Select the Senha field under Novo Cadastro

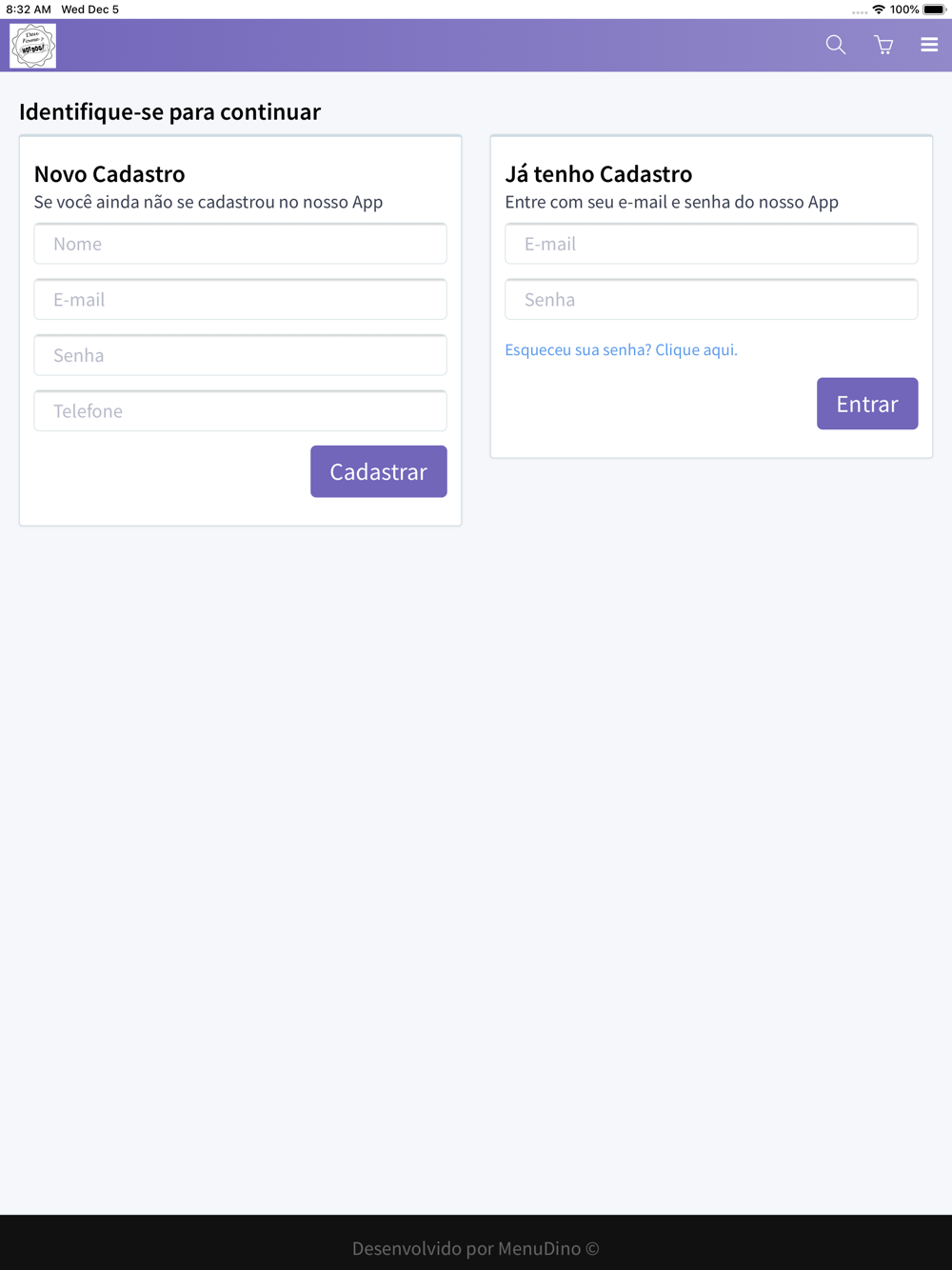tap(241, 355)
